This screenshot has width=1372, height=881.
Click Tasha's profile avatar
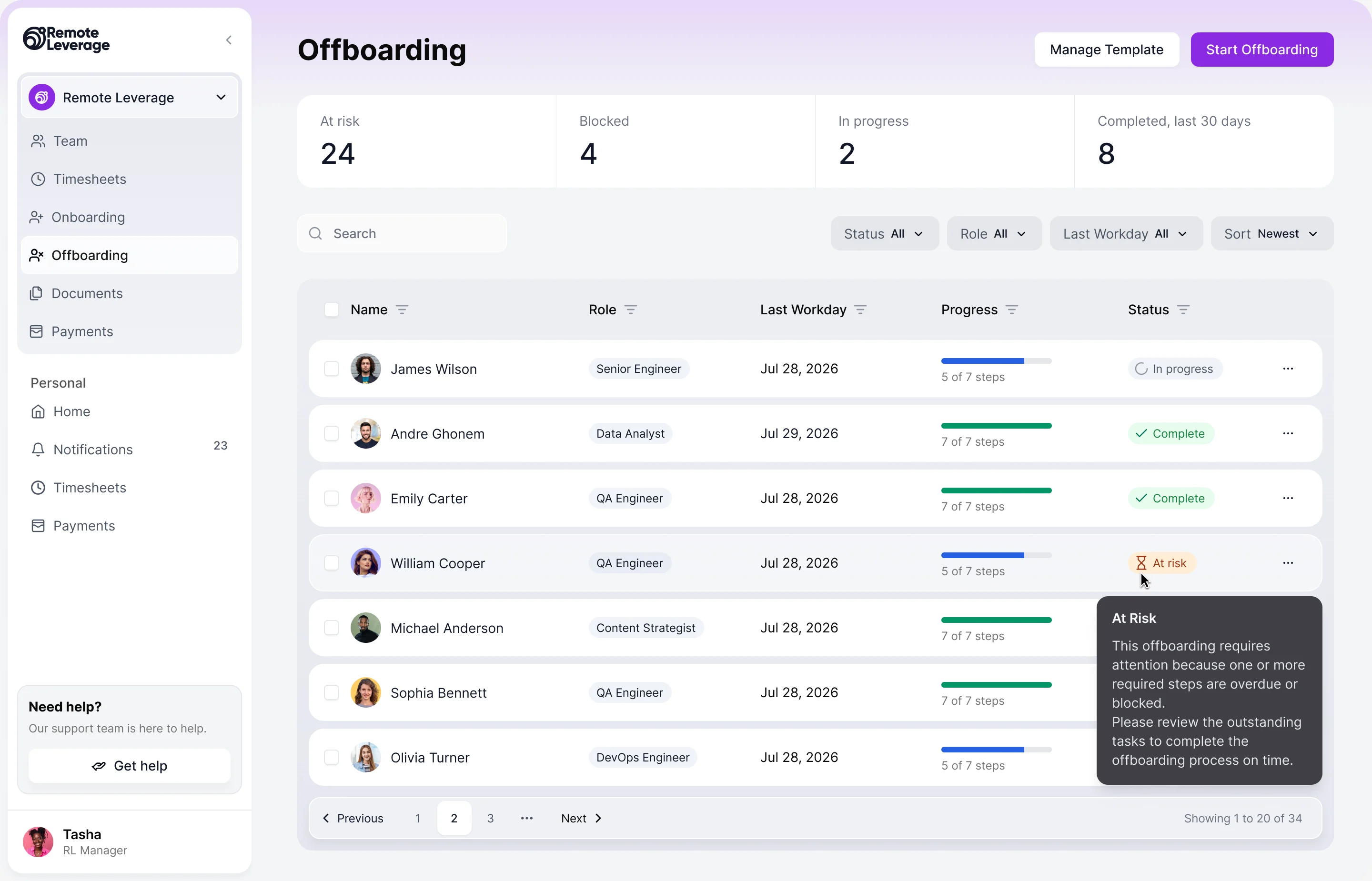38,841
